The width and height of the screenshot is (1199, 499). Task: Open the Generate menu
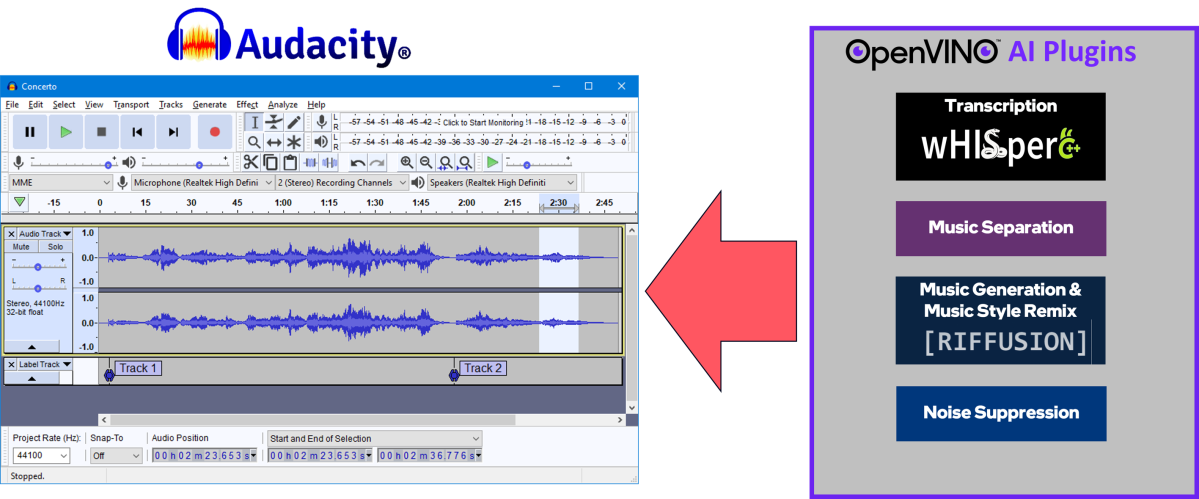click(x=210, y=105)
